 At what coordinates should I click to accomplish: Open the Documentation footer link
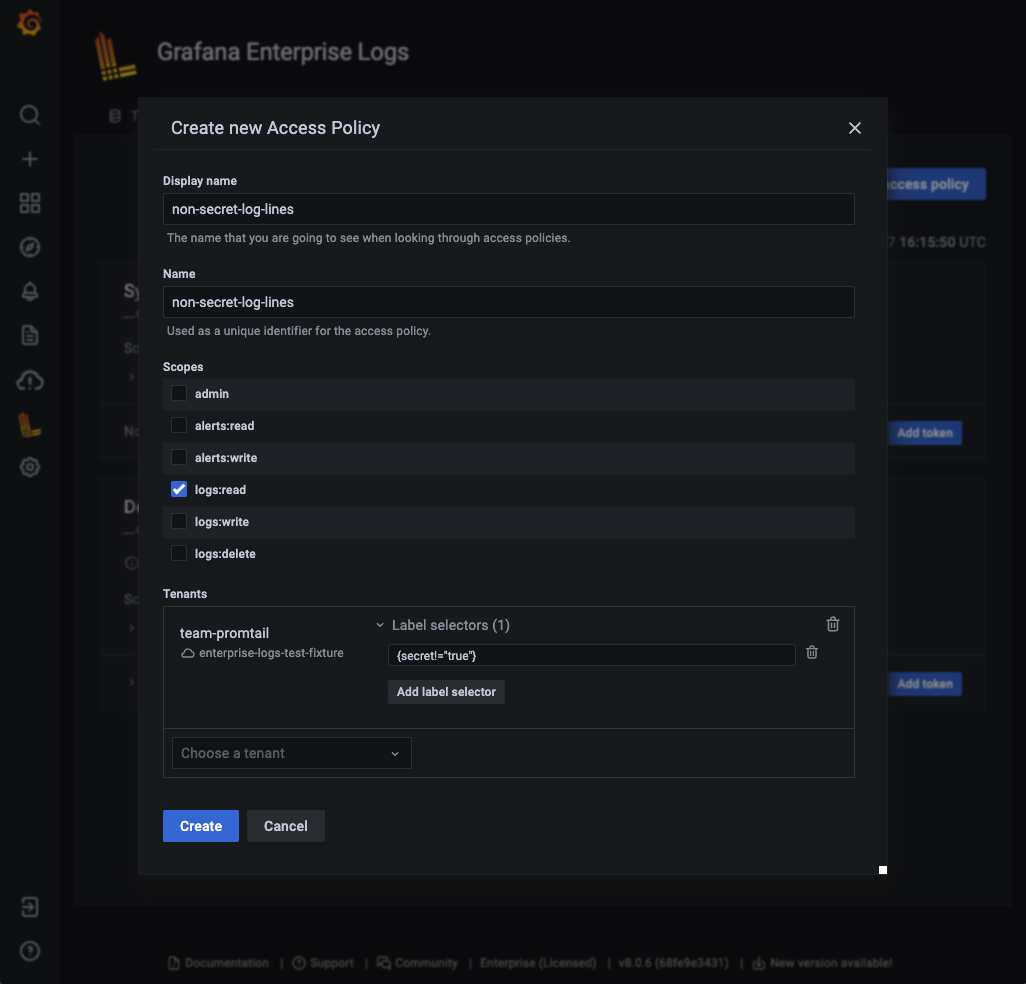[x=226, y=962]
